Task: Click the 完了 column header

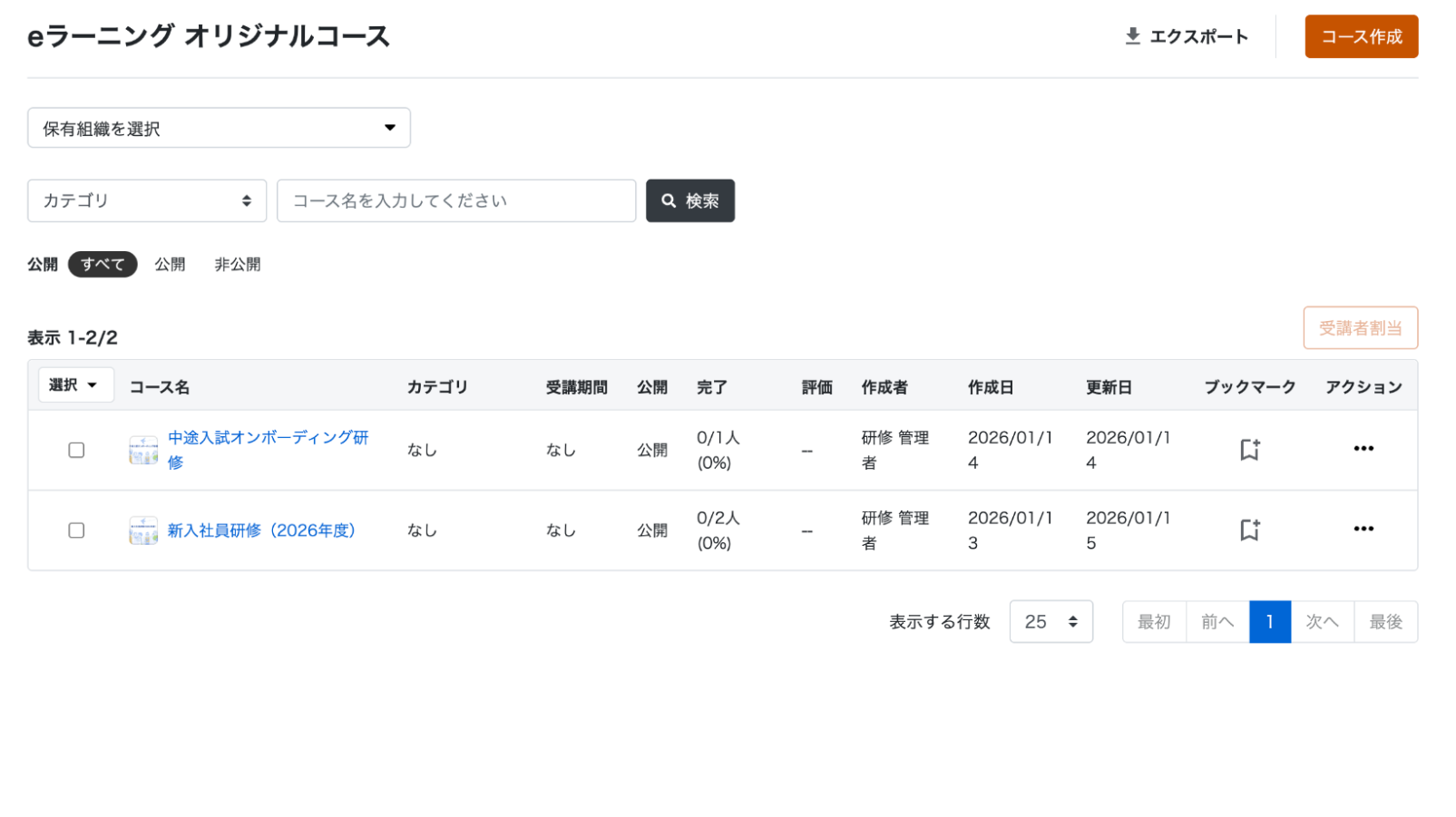Action: point(712,387)
